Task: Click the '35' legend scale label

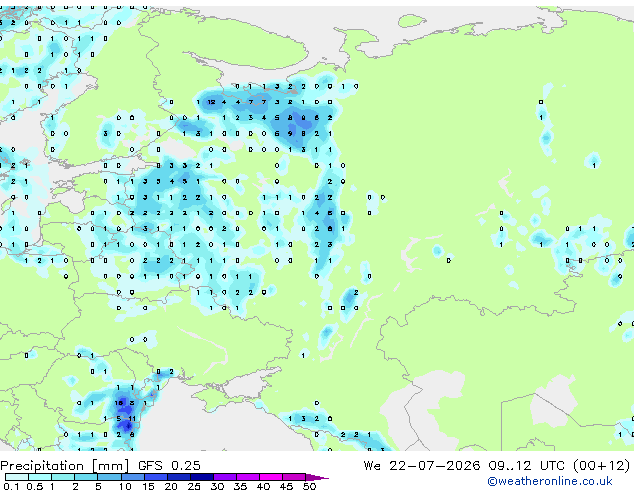Action: pos(240,486)
